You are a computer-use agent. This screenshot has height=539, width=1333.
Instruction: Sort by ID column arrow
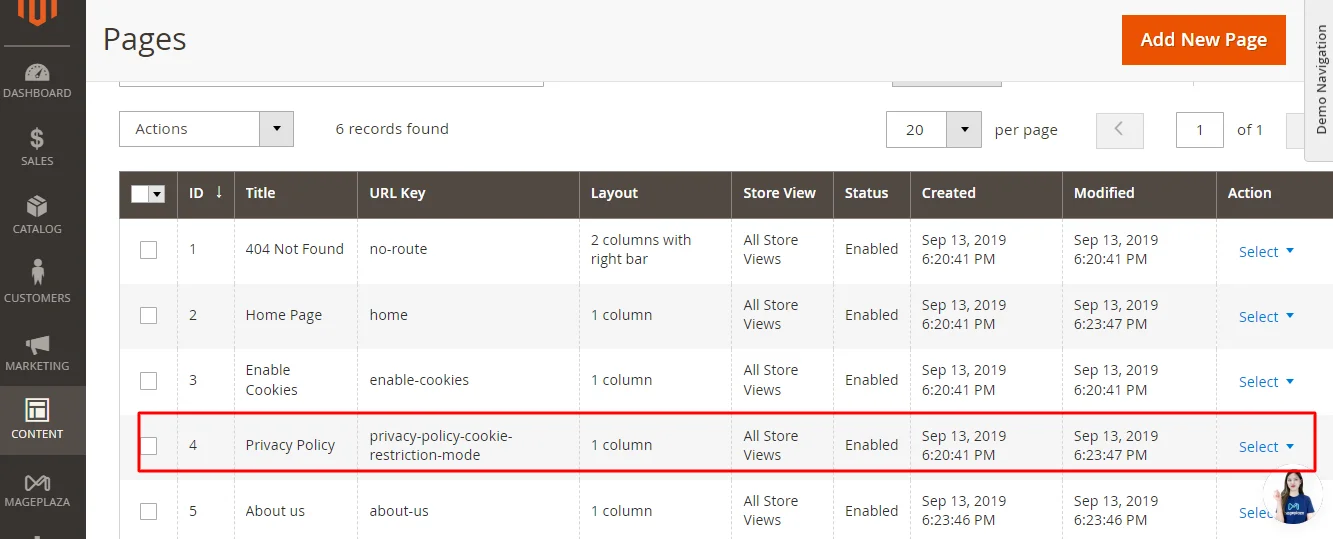click(219, 192)
